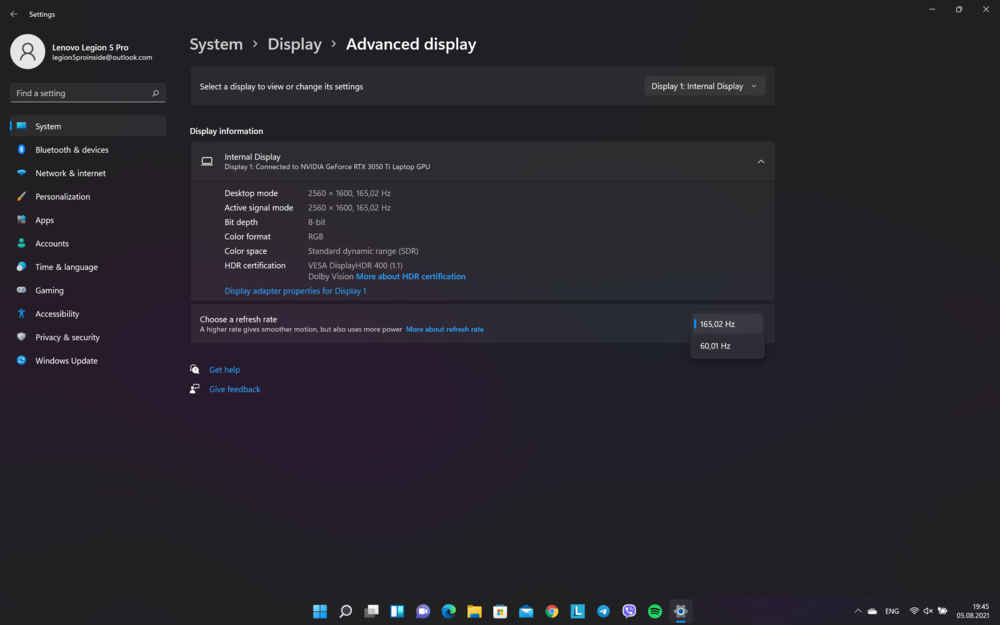Screen dimensions: 1000x625
Task: Open Bluetooth & devices settings
Action: coord(88,150)
